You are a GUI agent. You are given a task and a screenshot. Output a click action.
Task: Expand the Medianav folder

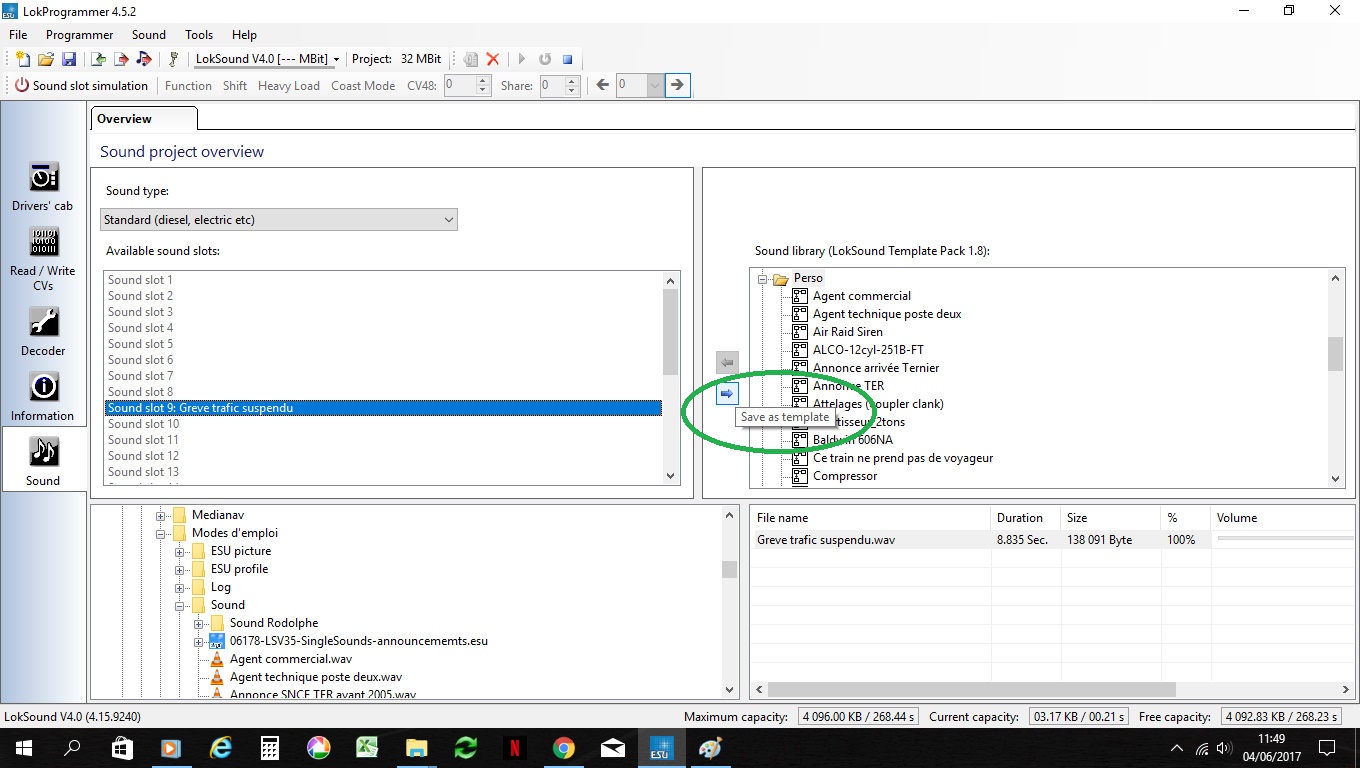click(161, 515)
